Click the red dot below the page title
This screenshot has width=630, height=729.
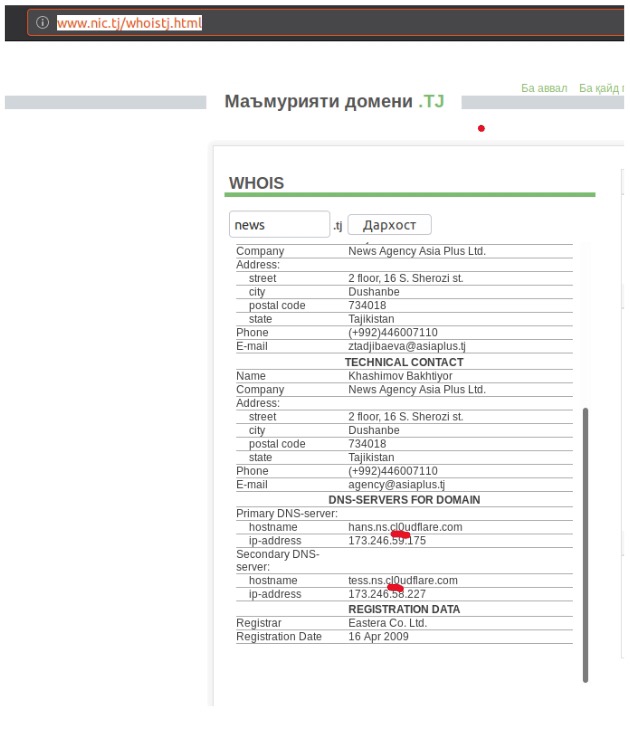tap(481, 128)
